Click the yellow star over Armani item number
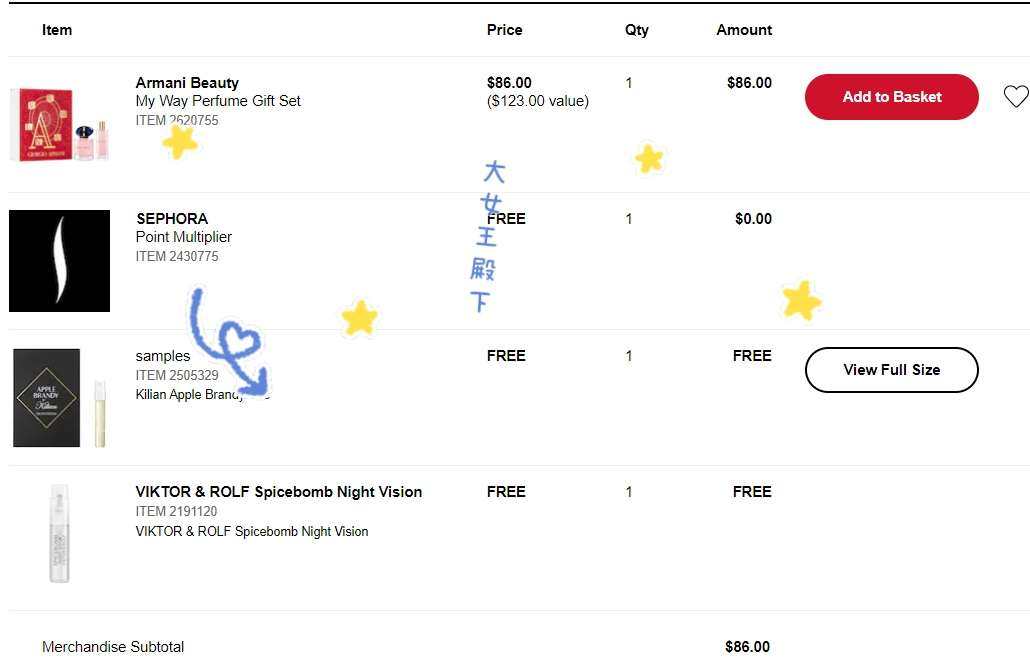Viewport: 1030px width, 662px height. coord(180,142)
